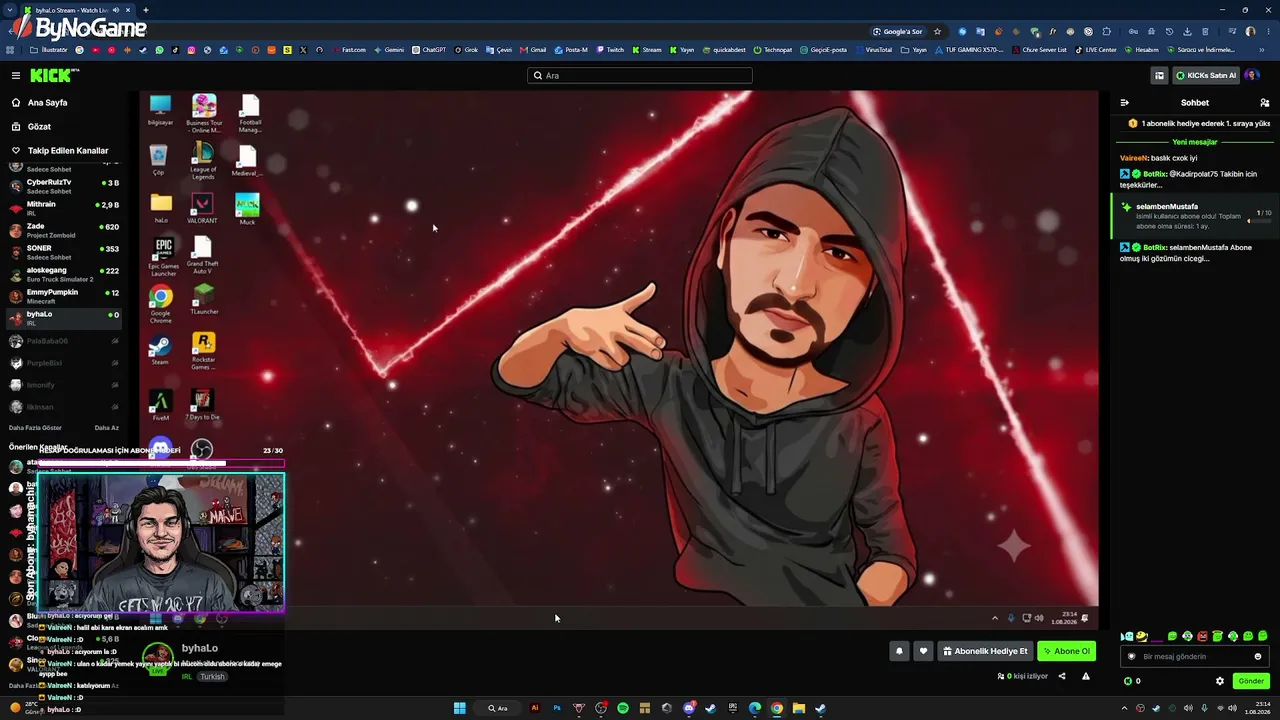This screenshot has width=1280, height=720.
Task: Click the green KICK logo
Action: (53, 75)
